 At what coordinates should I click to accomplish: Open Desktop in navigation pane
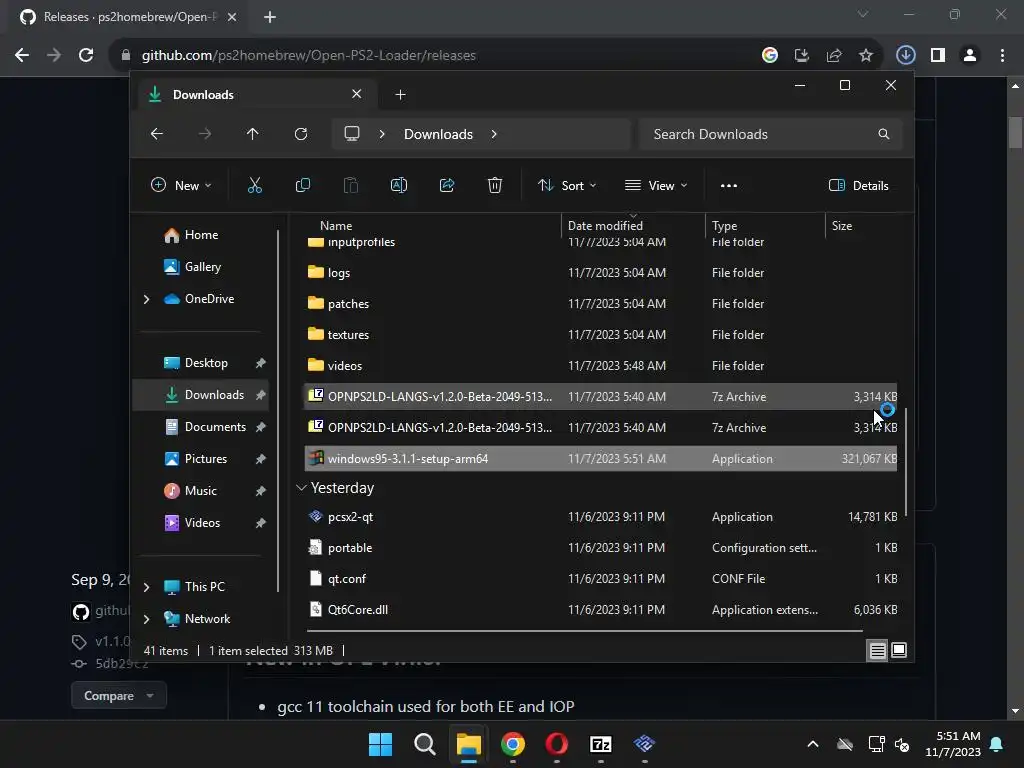click(206, 363)
